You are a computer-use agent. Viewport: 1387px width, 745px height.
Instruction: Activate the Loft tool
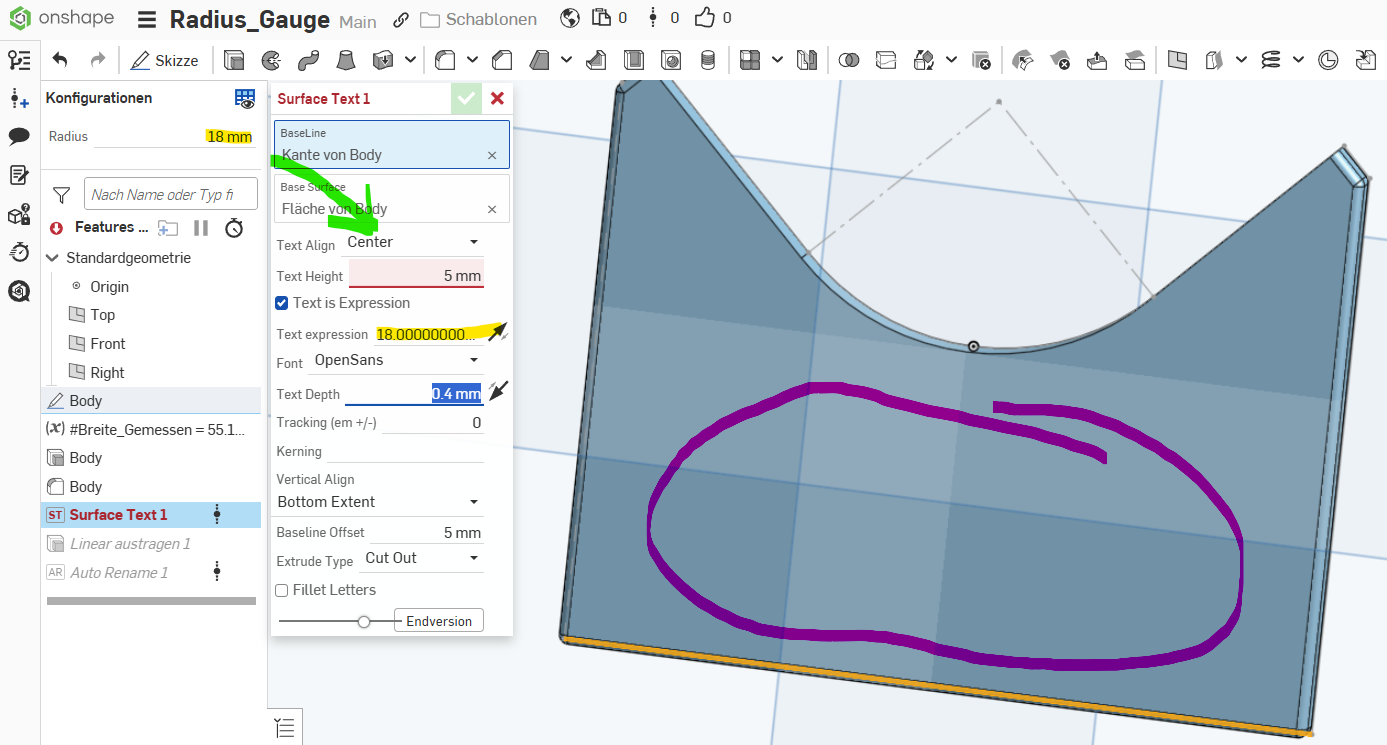pos(344,60)
